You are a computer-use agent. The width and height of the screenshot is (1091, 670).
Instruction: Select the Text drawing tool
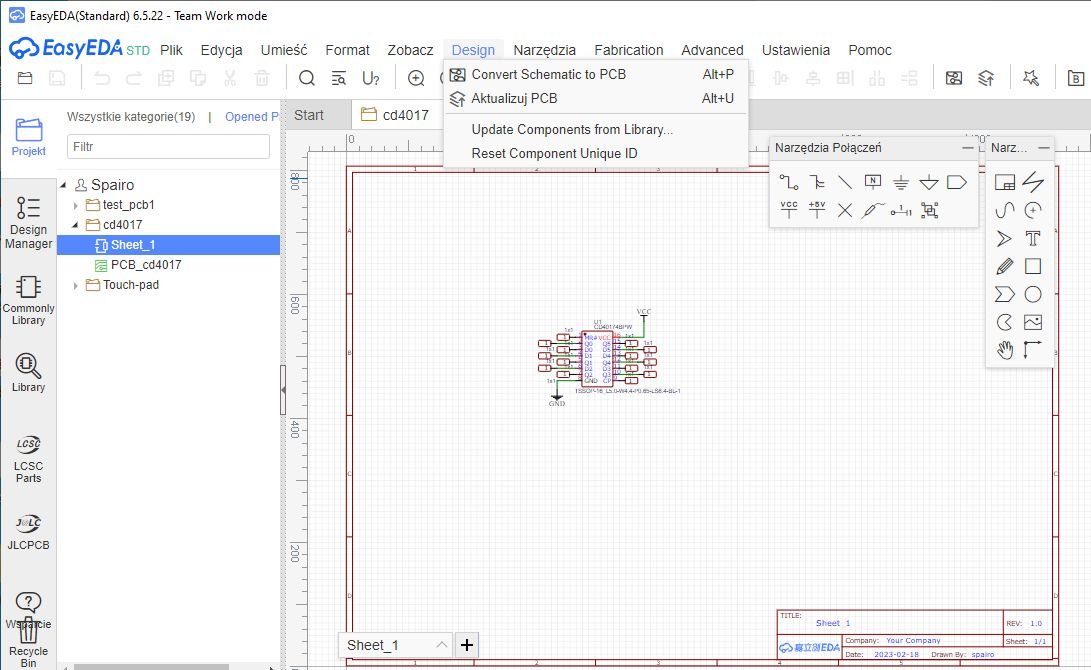point(1033,239)
